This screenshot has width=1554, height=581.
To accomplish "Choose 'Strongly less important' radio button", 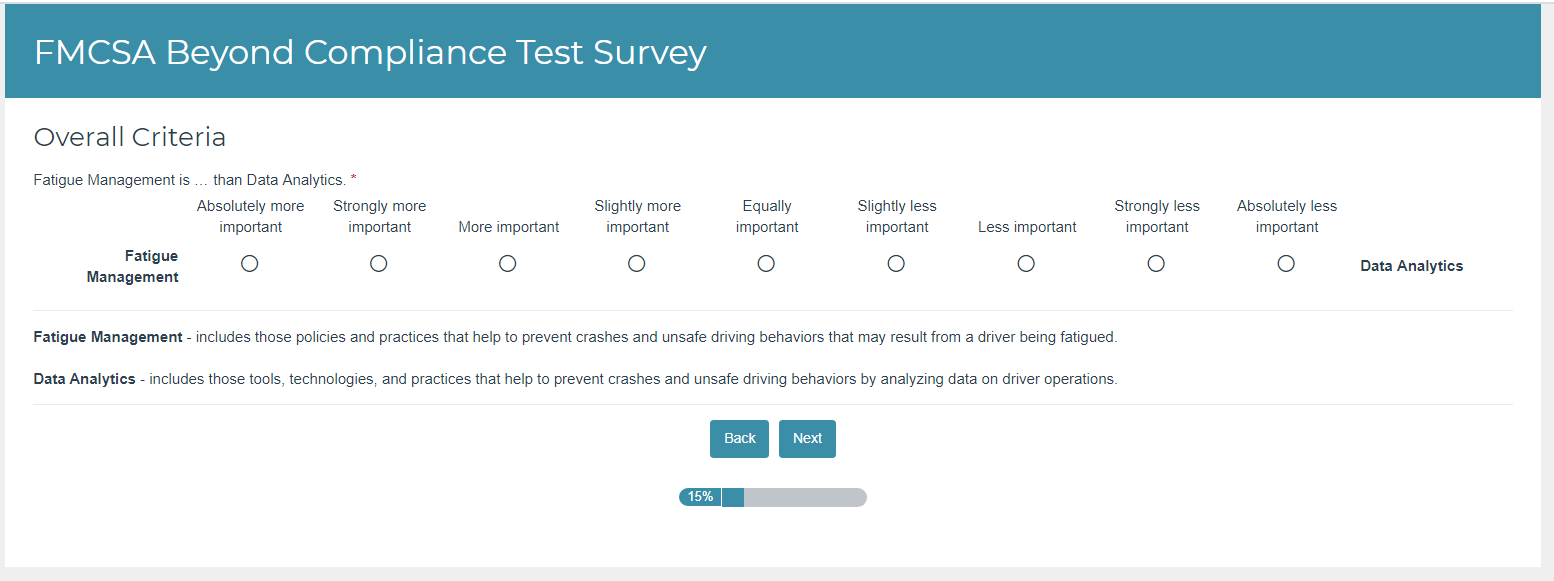I will [x=1156, y=264].
